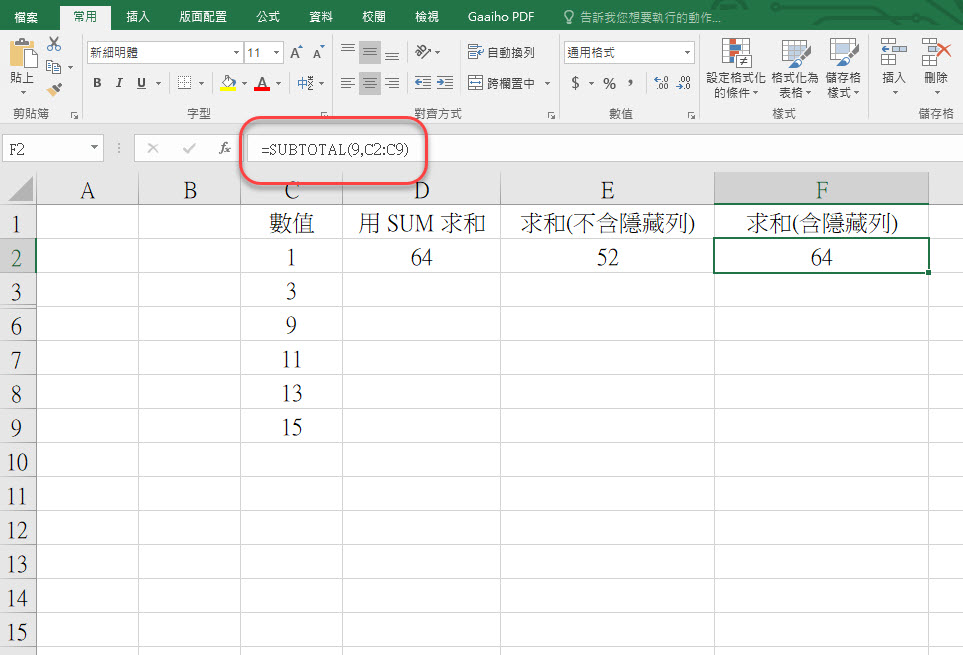Viewport: 963px width, 655px height.
Task: Click the Increase Font Size icon
Action: pos(296,53)
